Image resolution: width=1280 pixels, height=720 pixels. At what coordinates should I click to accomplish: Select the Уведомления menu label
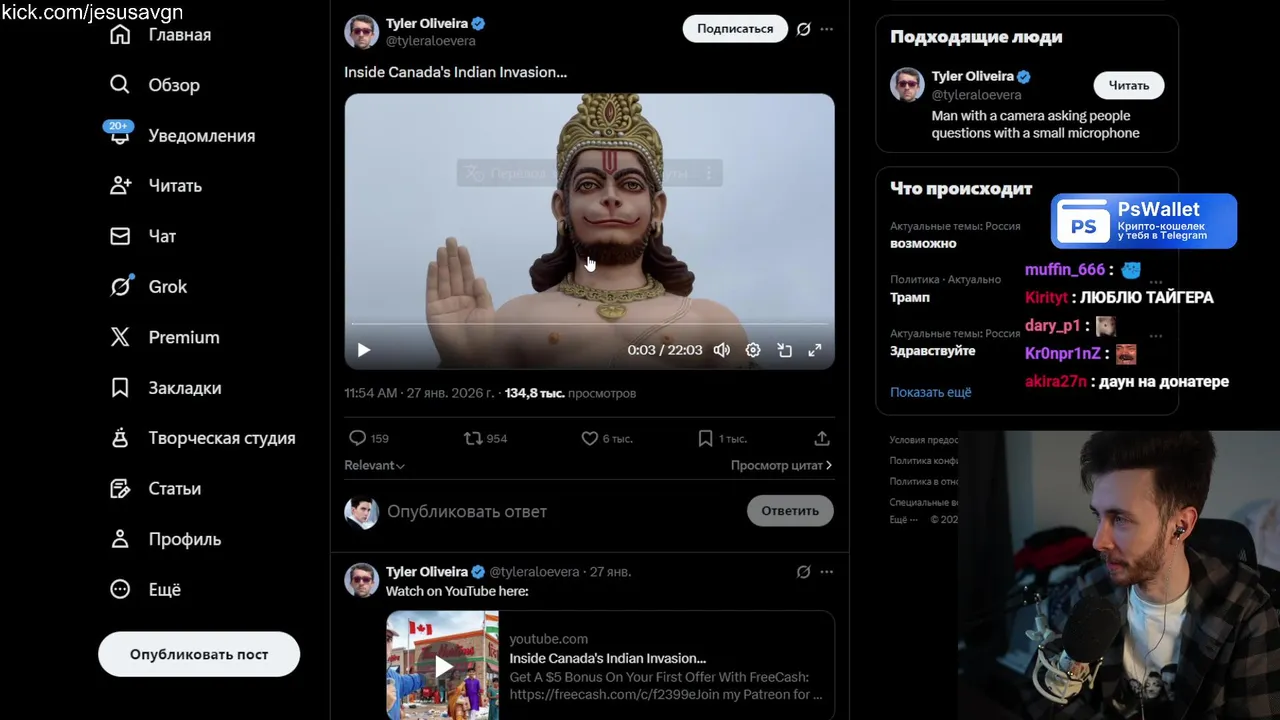(x=202, y=136)
